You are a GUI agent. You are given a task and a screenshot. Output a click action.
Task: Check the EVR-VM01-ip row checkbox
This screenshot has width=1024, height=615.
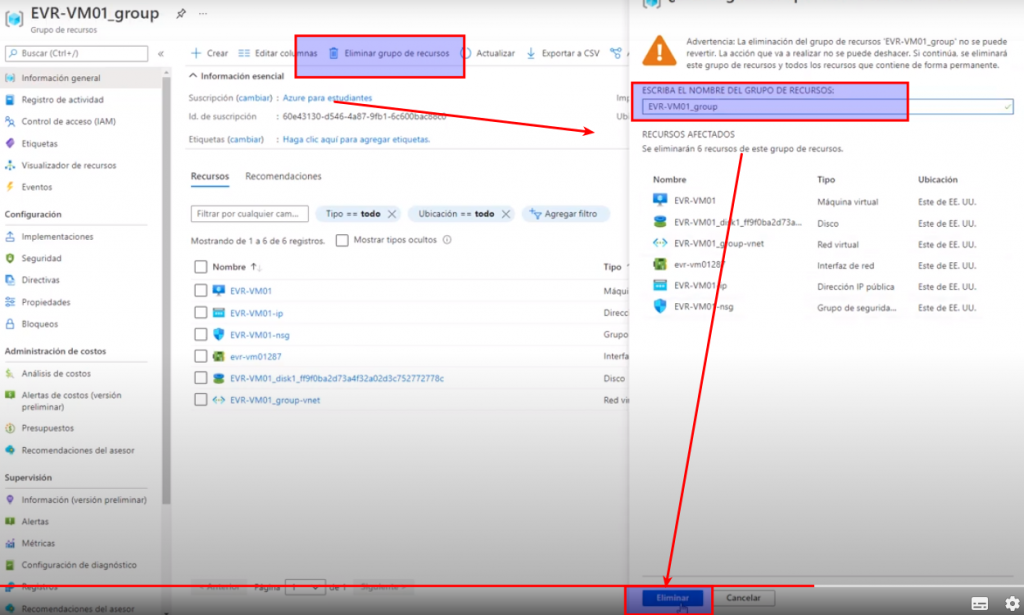tap(200, 313)
